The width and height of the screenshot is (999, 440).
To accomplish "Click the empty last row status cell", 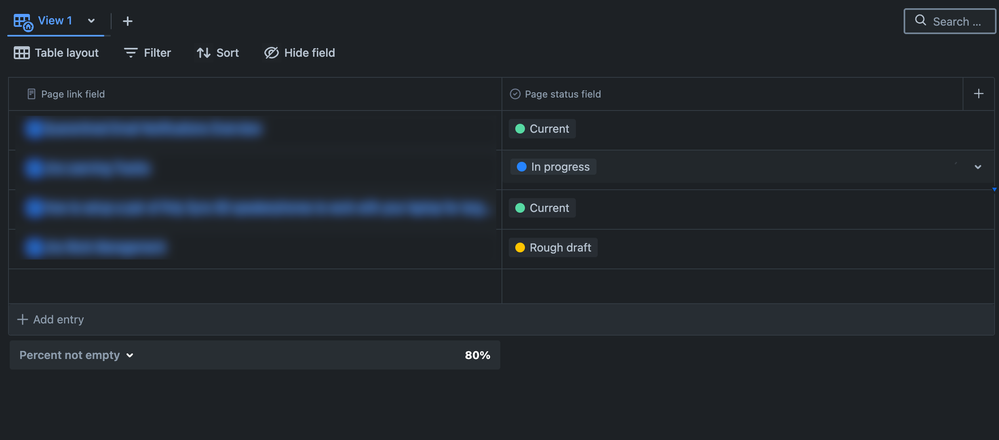I will pyautogui.click(x=748, y=286).
